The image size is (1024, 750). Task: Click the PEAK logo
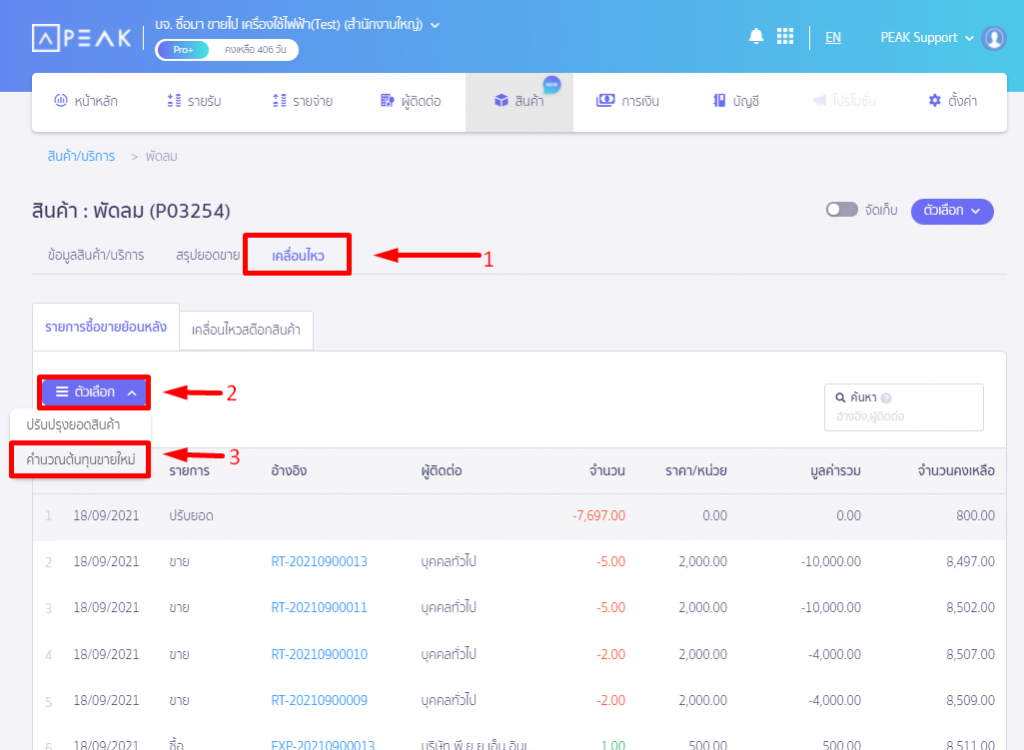pyautogui.click(x=82, y=38)
